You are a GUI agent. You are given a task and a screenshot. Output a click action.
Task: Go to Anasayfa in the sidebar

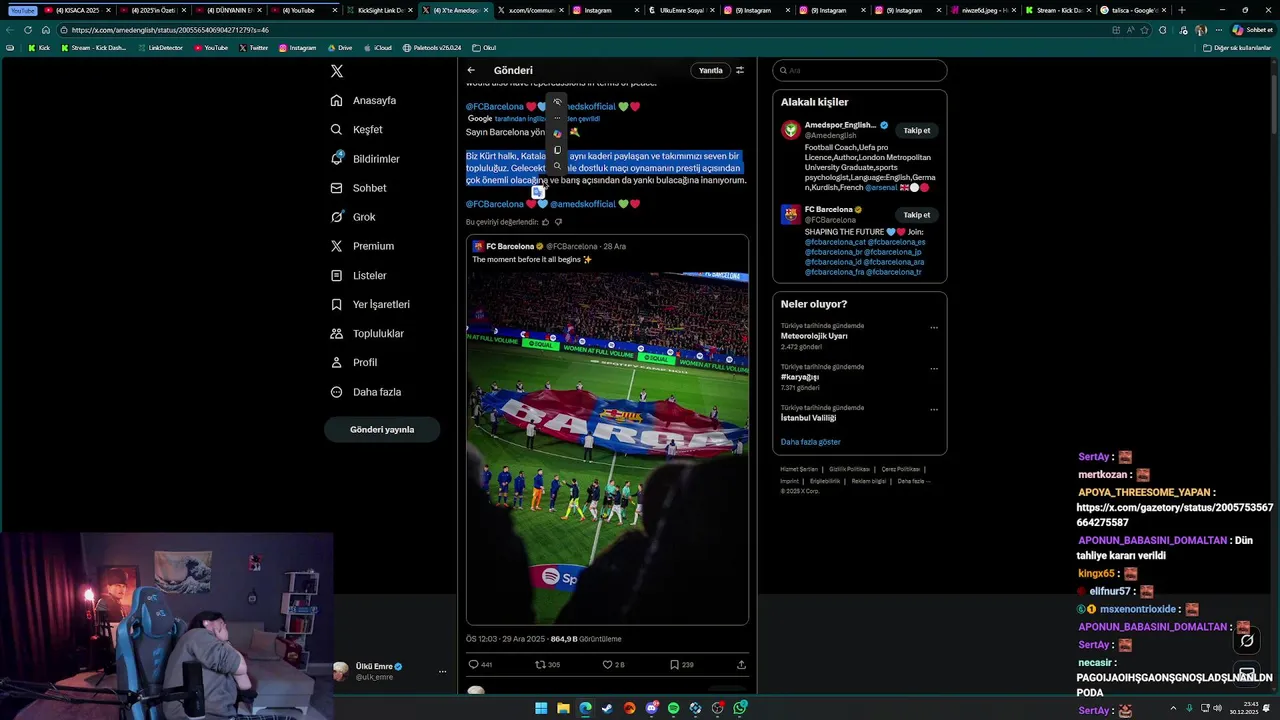[364, 101]
